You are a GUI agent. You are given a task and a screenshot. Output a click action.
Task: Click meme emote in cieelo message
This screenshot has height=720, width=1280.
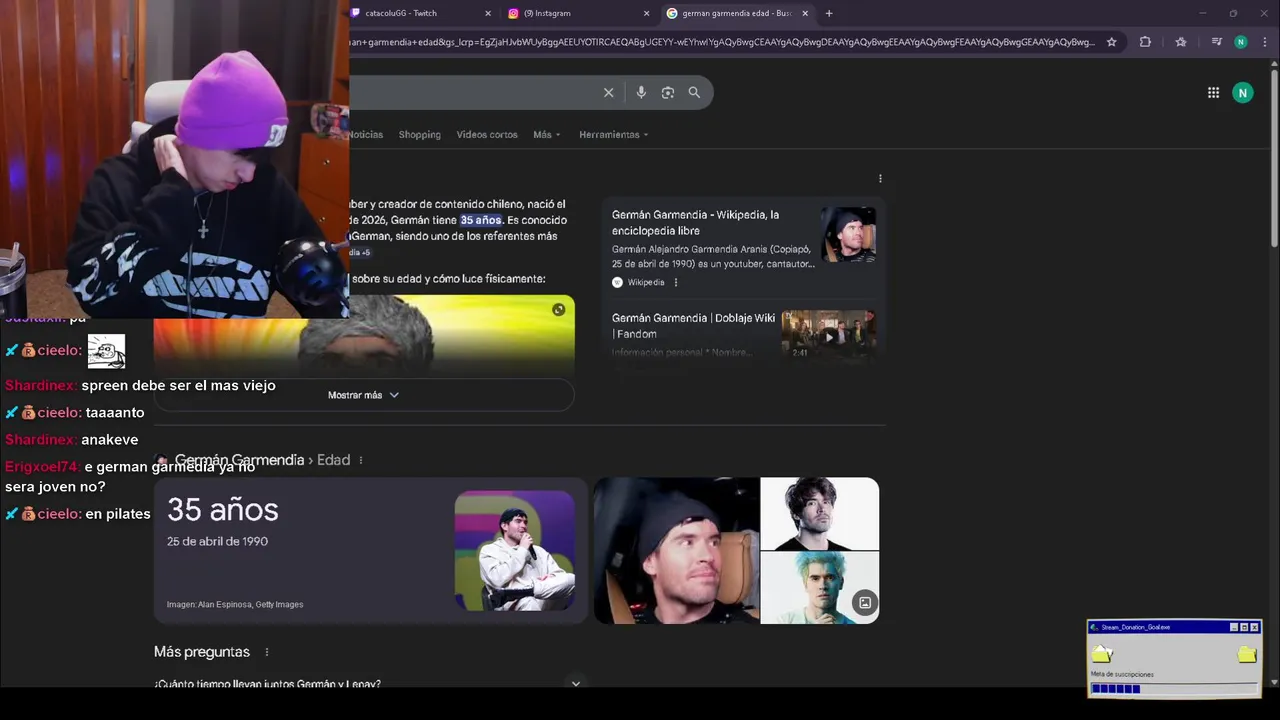106,351
